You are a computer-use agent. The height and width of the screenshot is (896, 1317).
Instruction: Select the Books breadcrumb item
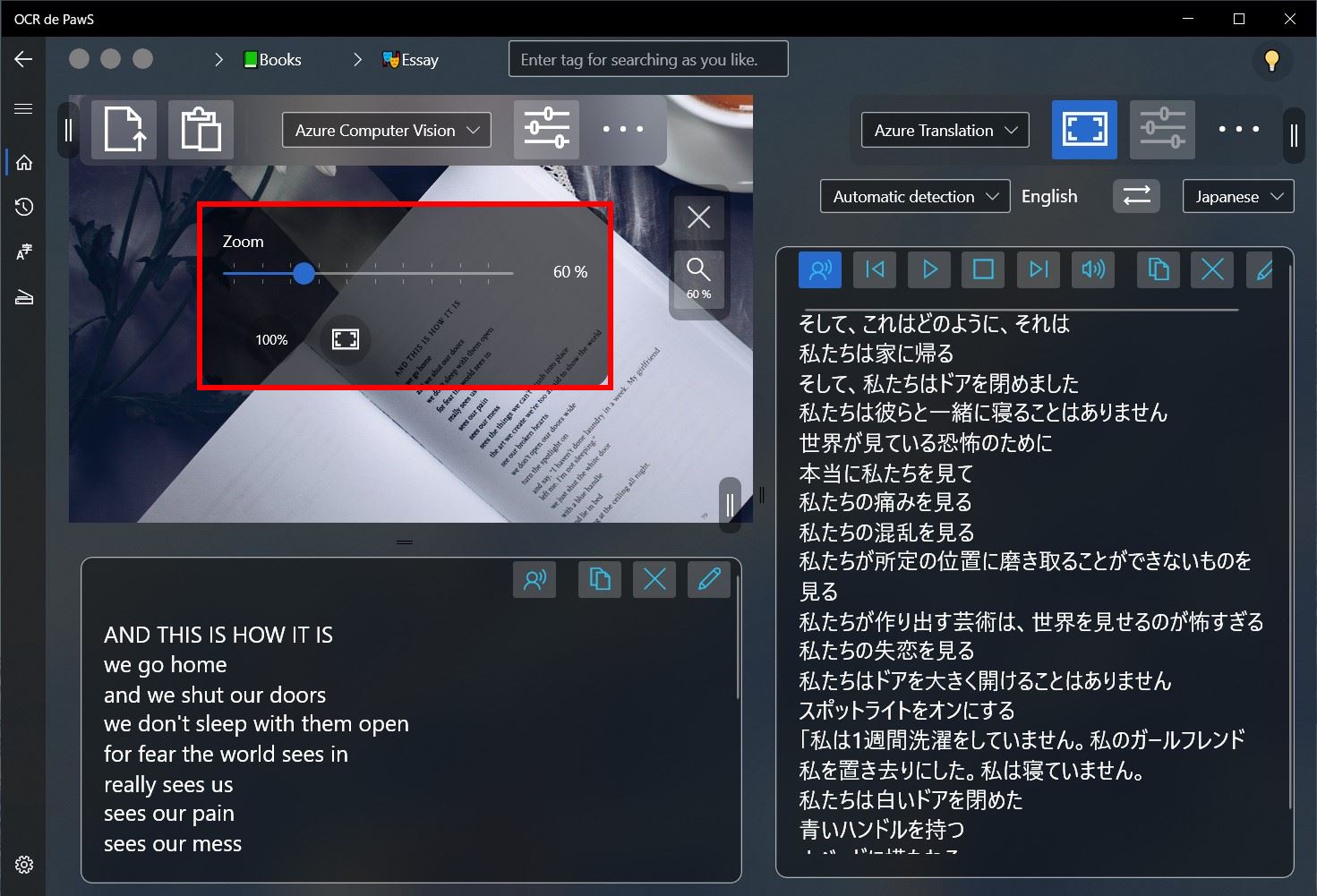click(x=272, y=60)
